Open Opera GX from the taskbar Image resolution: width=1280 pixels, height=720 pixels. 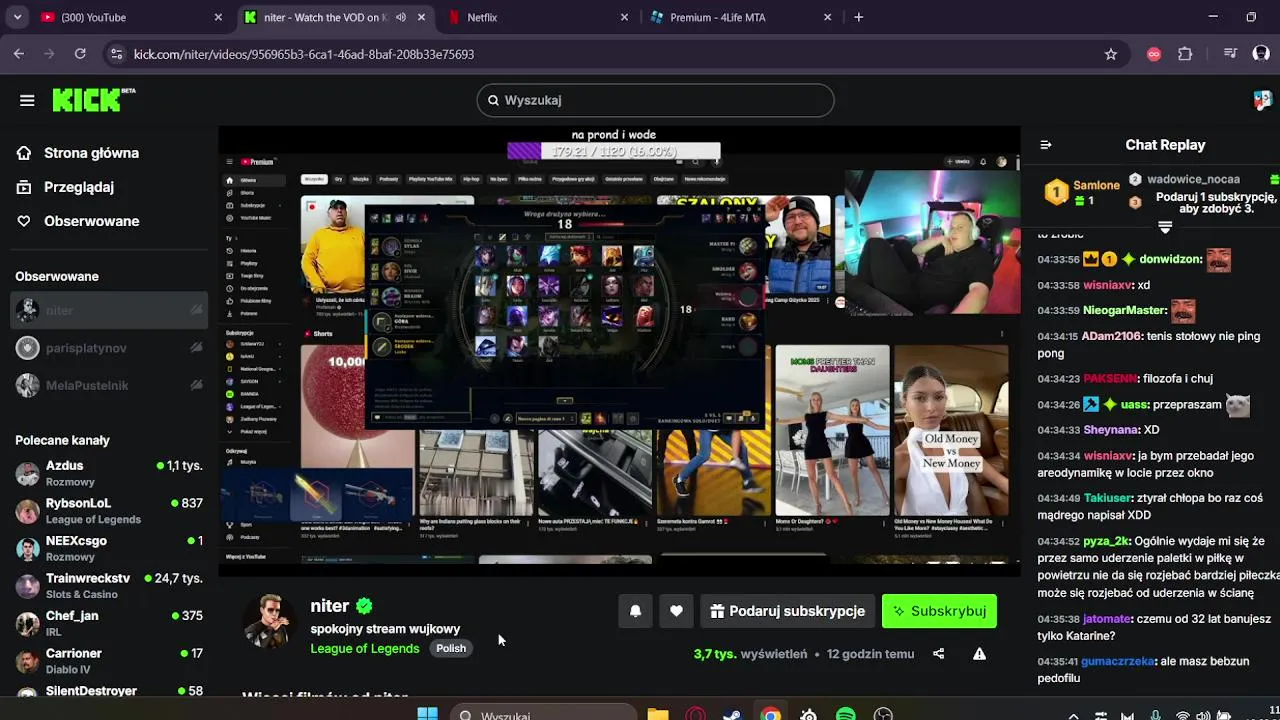point(695,714)
